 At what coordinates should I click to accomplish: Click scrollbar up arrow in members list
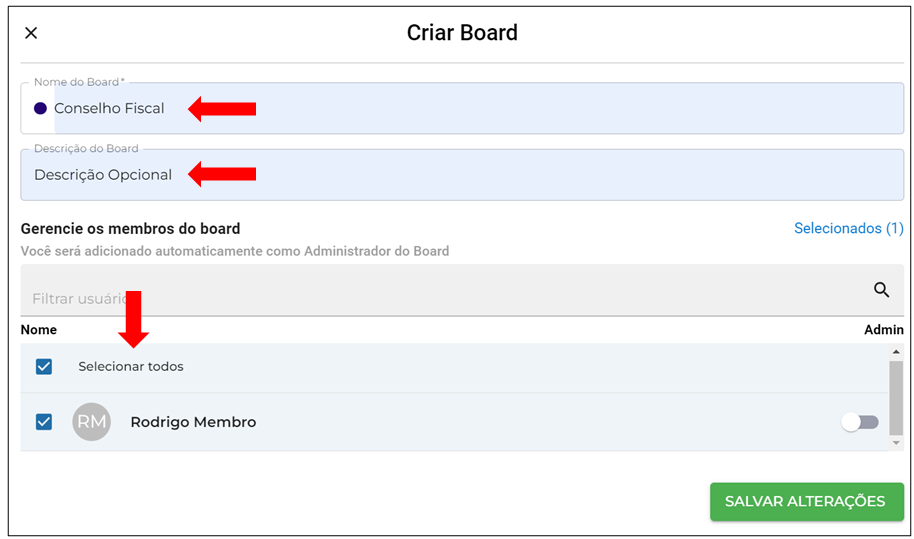click(x=896, y=352)
